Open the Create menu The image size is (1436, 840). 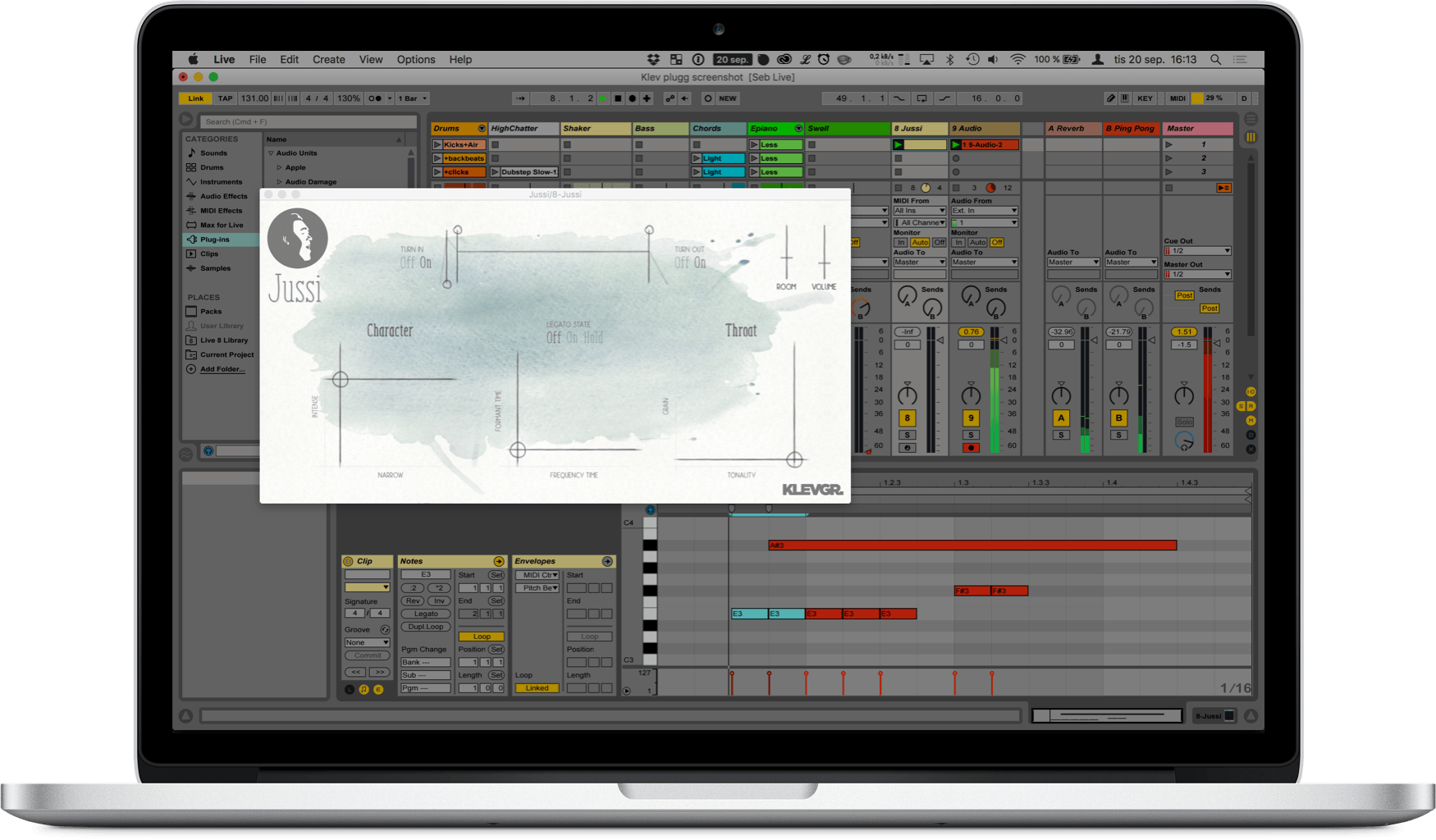[329, 60]
